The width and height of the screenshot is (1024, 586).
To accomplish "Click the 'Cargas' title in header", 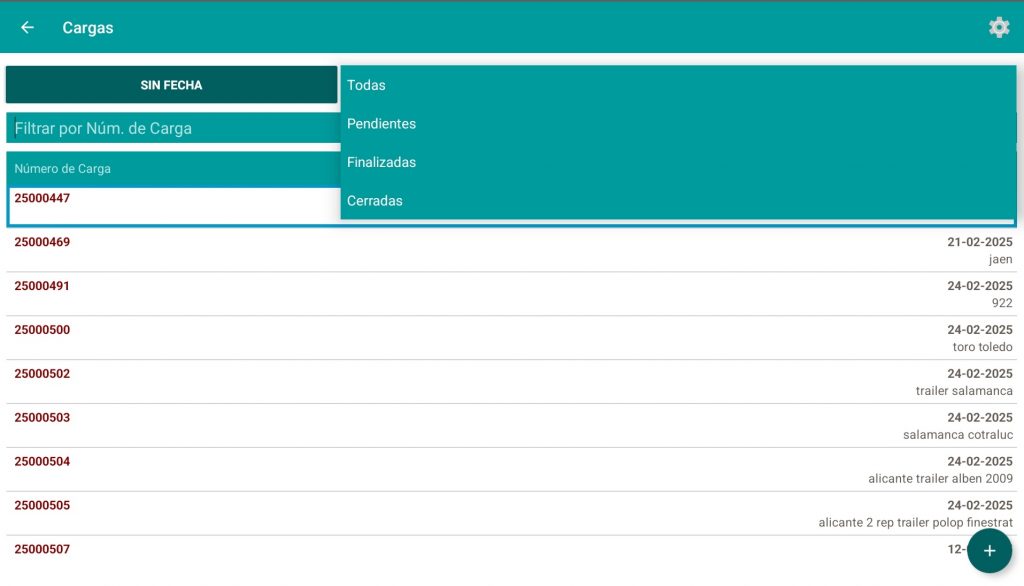I will pyautogui.click(x=88, y=28).
